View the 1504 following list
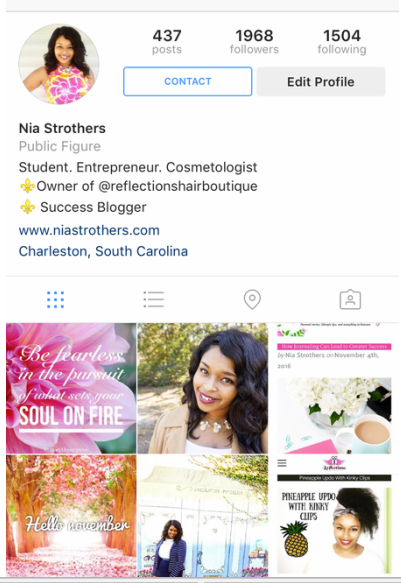This screenshot has width=401, height=583. click(x=342, y=41)
